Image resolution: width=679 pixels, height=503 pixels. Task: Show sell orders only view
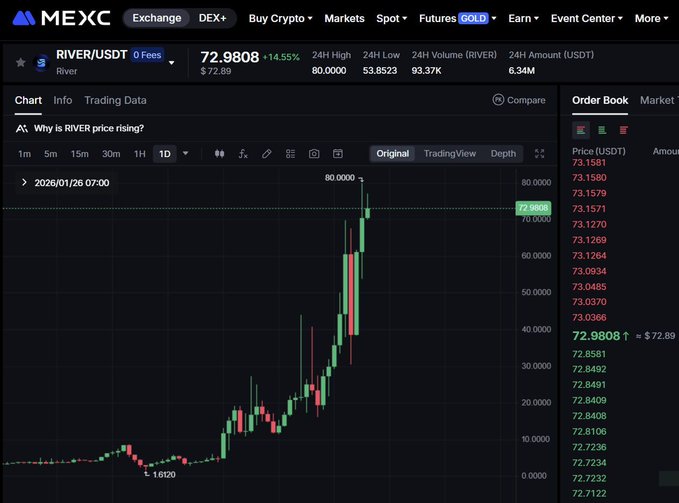pyautogui.click(x=624, y=130)
